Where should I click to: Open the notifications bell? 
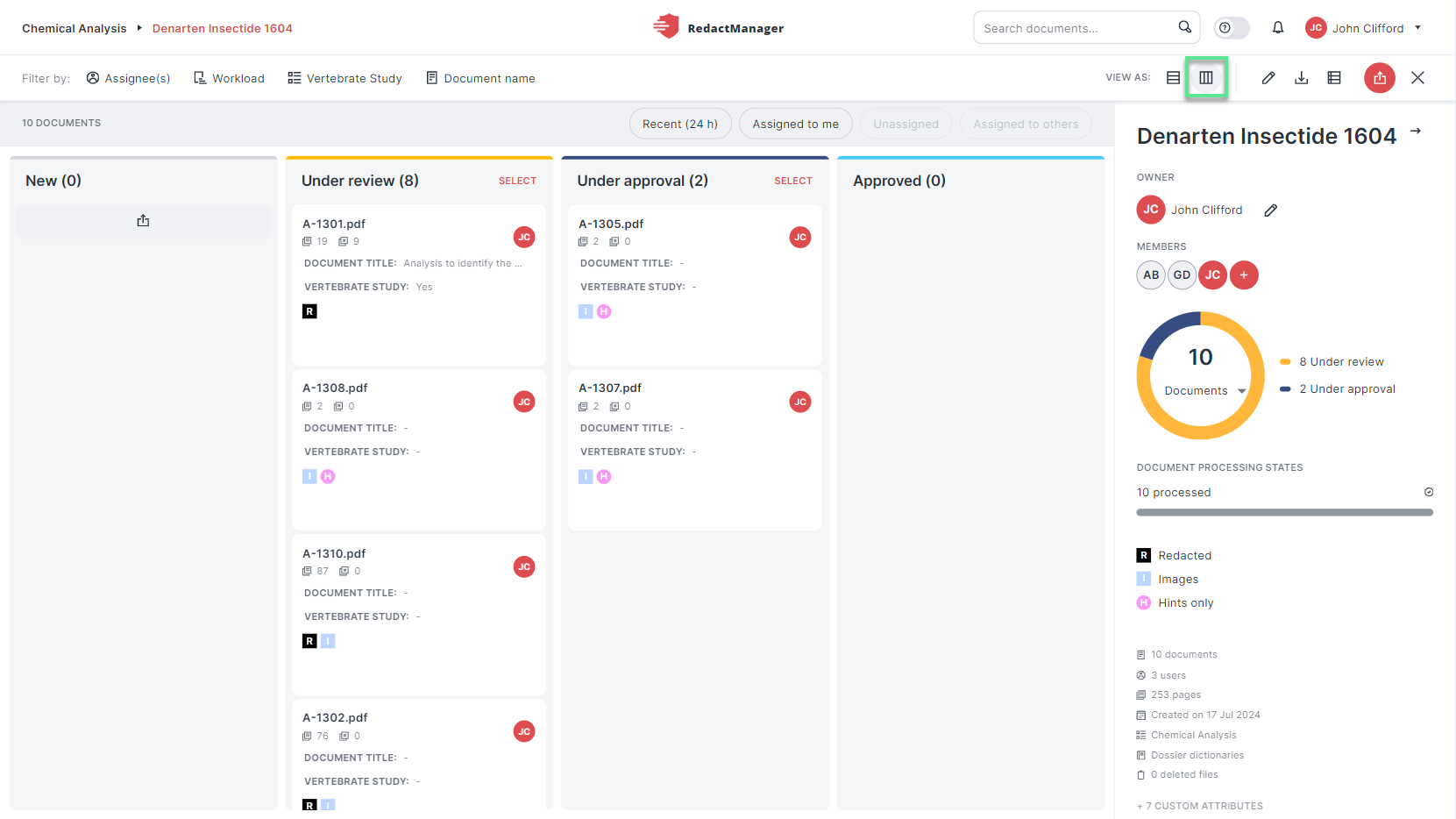tap(1278, 28)
